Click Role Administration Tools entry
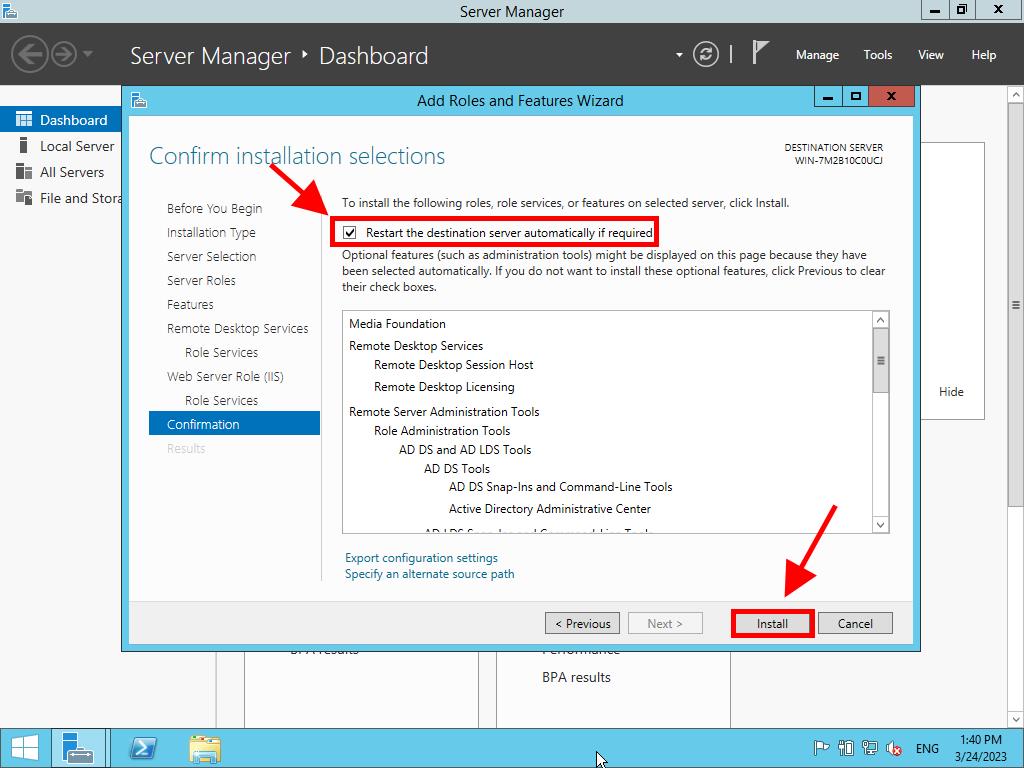This screenshot has width=1024, height=768. pyautogui.click(x=442, y=431)
